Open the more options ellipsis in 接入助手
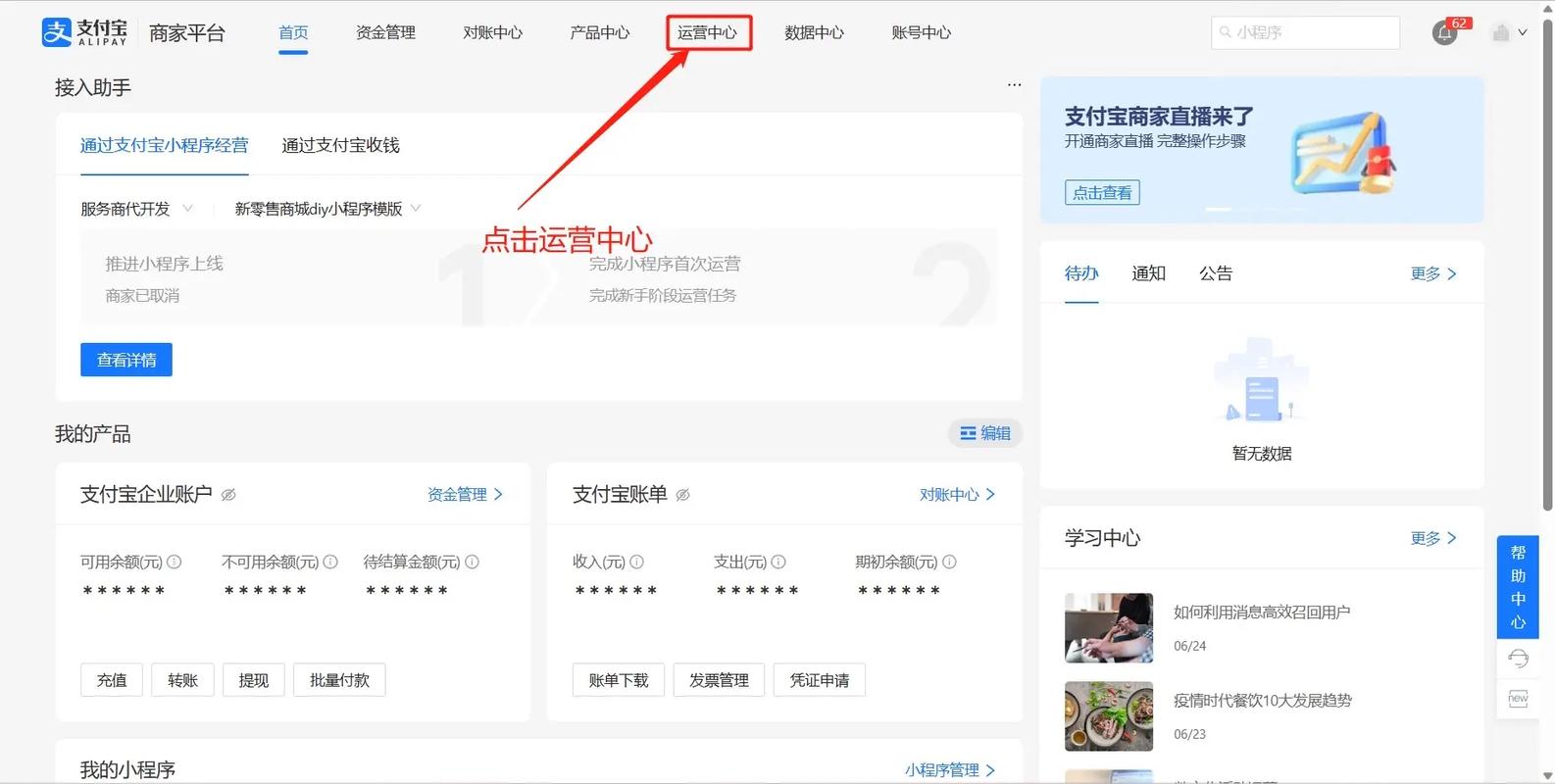The width and height of the screenshot is (1555, 784). [x=1014, y=85]
